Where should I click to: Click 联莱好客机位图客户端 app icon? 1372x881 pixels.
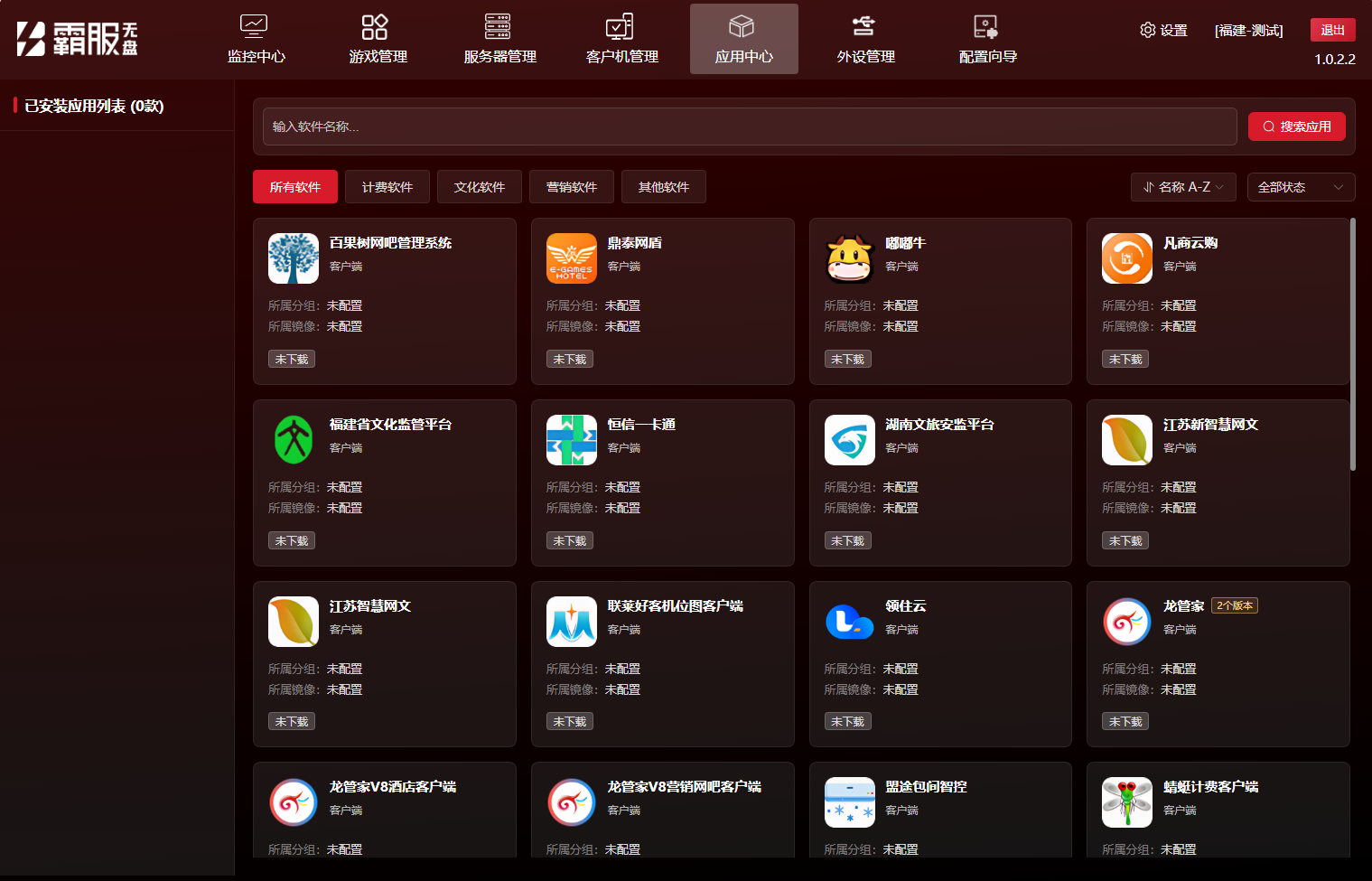point(572,622)
